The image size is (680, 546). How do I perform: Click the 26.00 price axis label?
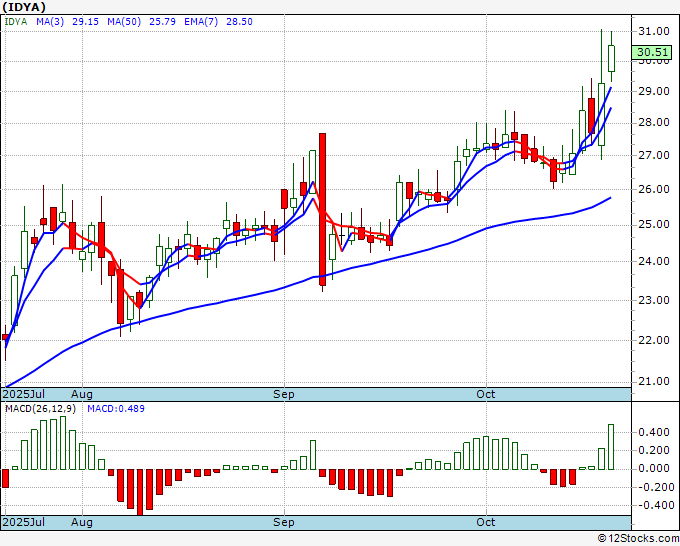(x=654, y=189)
